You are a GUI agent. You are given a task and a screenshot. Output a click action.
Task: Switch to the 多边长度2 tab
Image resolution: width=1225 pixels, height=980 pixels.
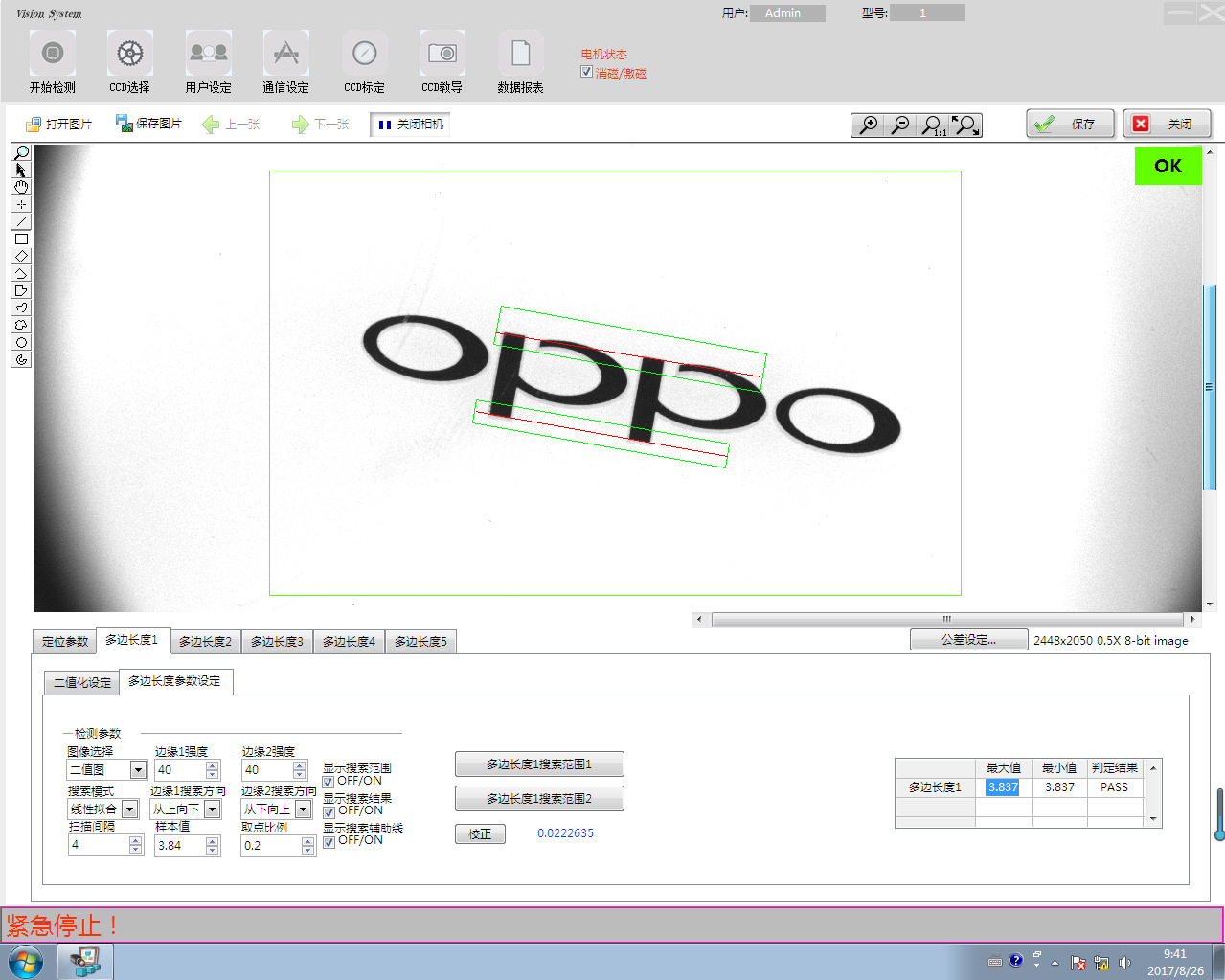click(x=205, y=642)
